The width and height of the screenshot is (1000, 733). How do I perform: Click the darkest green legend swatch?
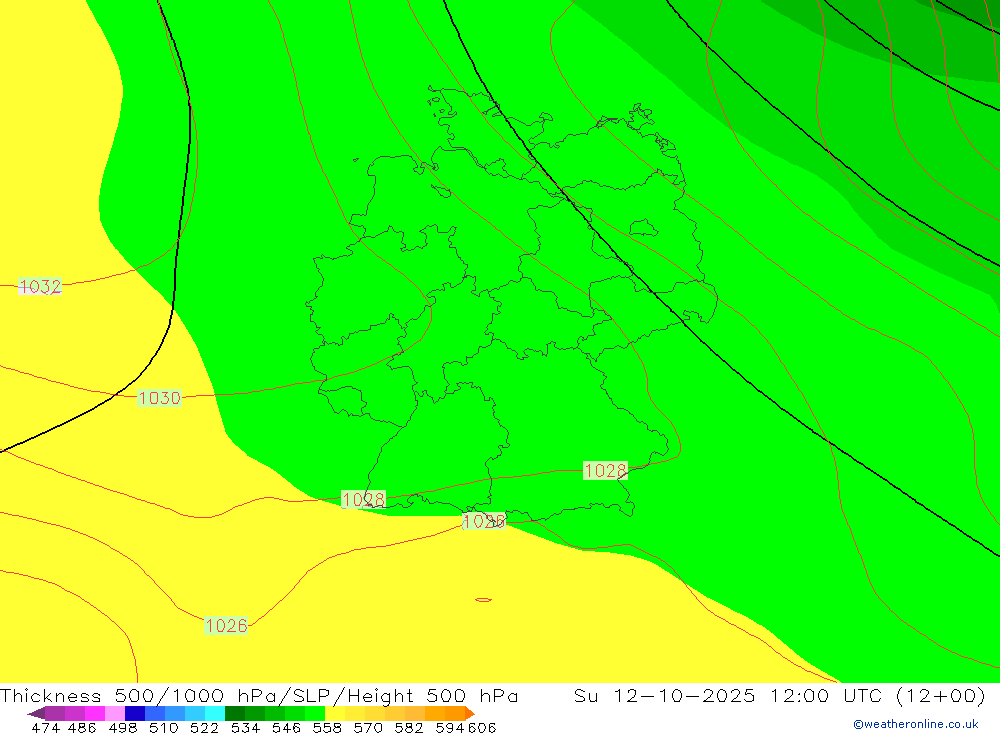[235, 713]
